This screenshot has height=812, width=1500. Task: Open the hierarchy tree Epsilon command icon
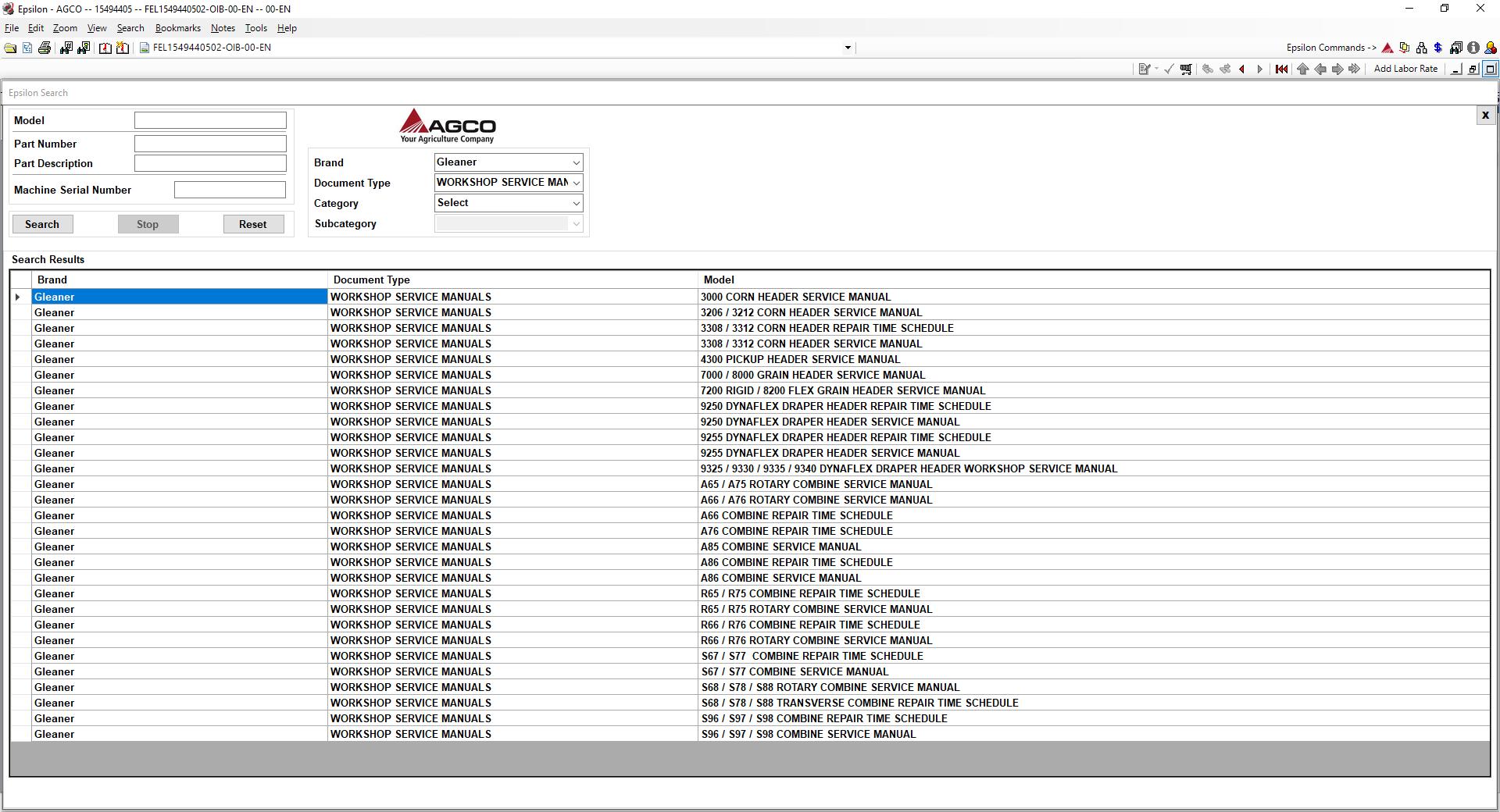[1421, 48]
